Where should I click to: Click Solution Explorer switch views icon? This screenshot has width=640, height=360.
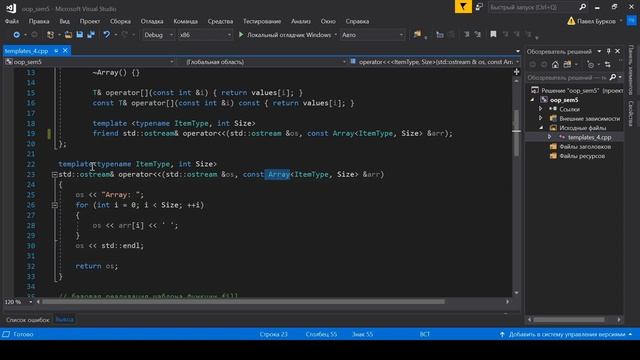[x=567, y=64]
